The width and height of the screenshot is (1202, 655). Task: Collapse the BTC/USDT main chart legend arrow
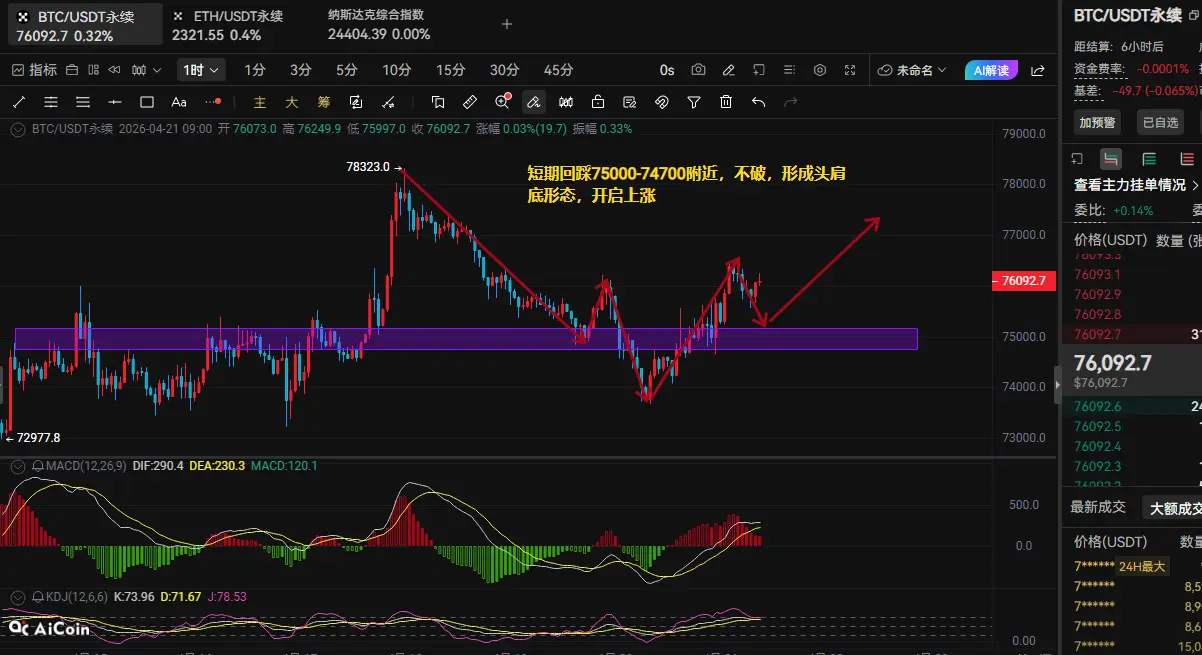(x=17, y=128)
